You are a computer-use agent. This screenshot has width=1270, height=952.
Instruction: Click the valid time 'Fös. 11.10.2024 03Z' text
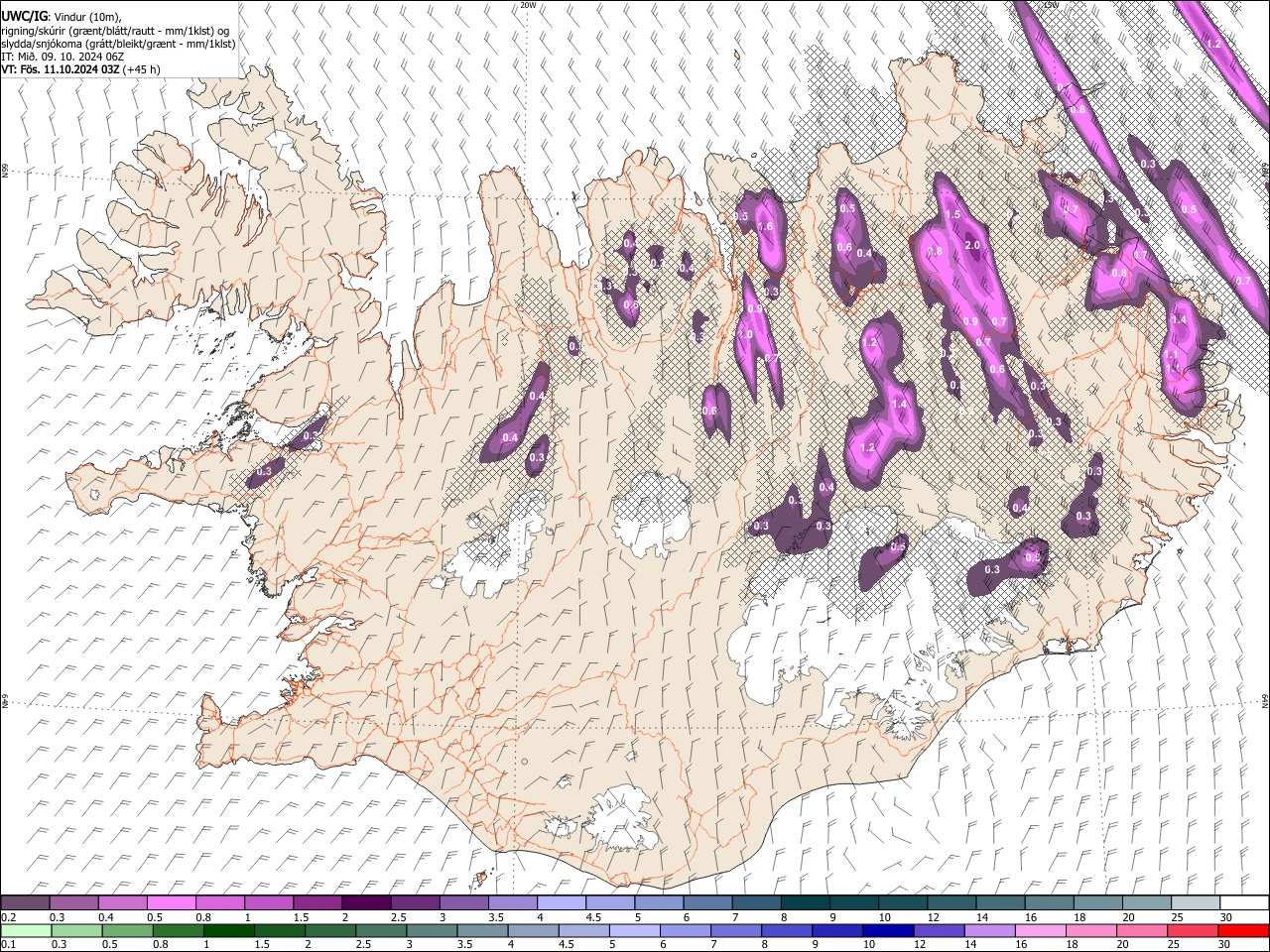(x=69, y=69)
